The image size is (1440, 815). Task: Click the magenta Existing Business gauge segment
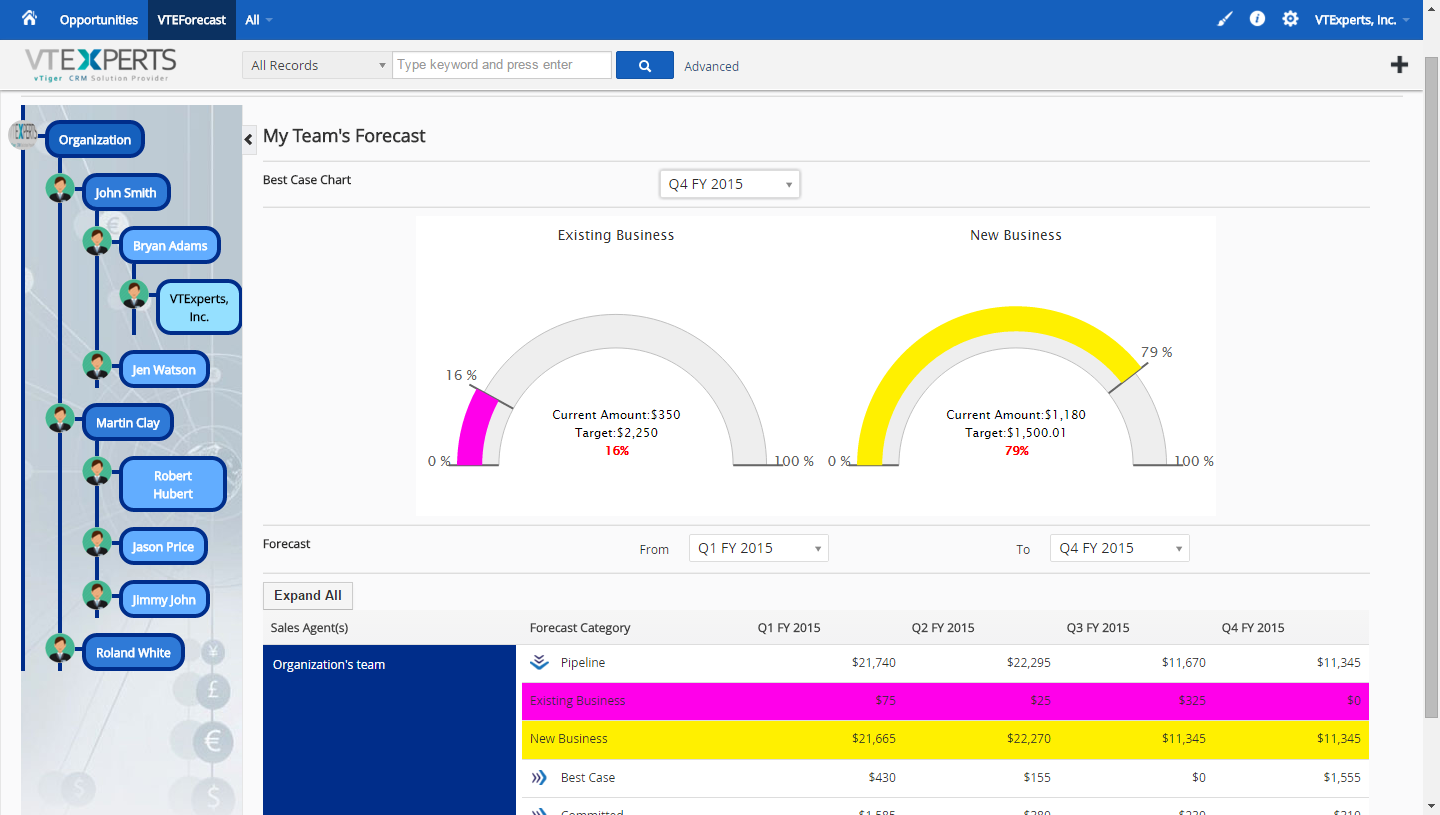(x=475, y=427)
